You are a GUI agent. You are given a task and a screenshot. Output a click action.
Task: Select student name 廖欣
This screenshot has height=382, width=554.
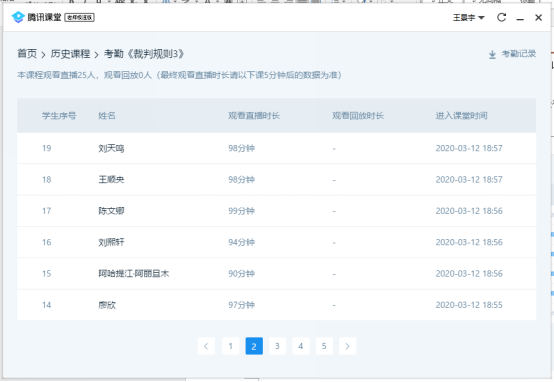pyautogui.click(x=107, y=305)
